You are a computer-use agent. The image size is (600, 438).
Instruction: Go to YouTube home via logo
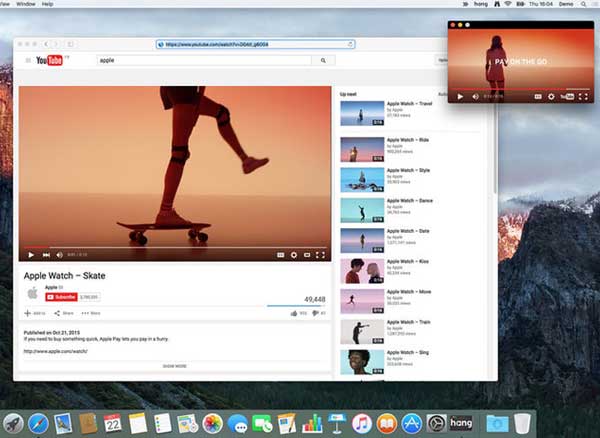[49, 60]
